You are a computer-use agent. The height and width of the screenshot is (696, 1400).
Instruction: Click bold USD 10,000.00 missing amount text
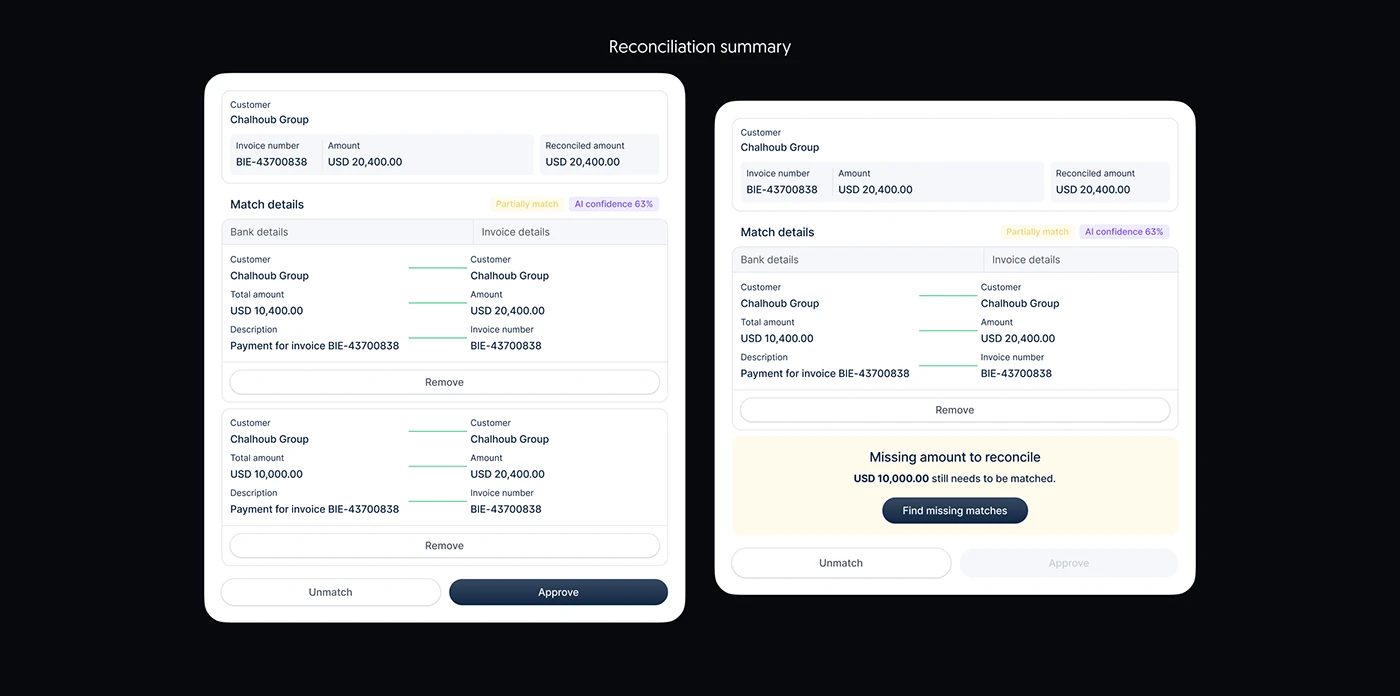891,479
